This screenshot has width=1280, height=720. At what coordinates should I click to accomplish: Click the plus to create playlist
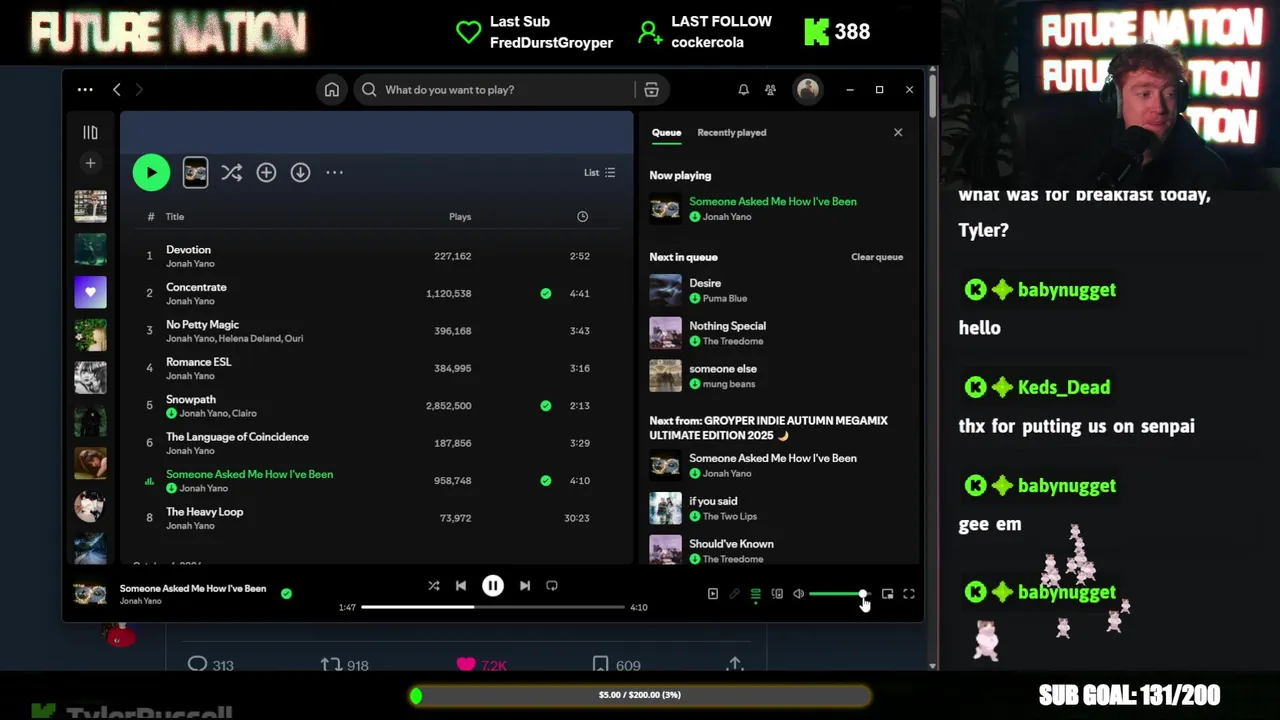coord(90,163)
